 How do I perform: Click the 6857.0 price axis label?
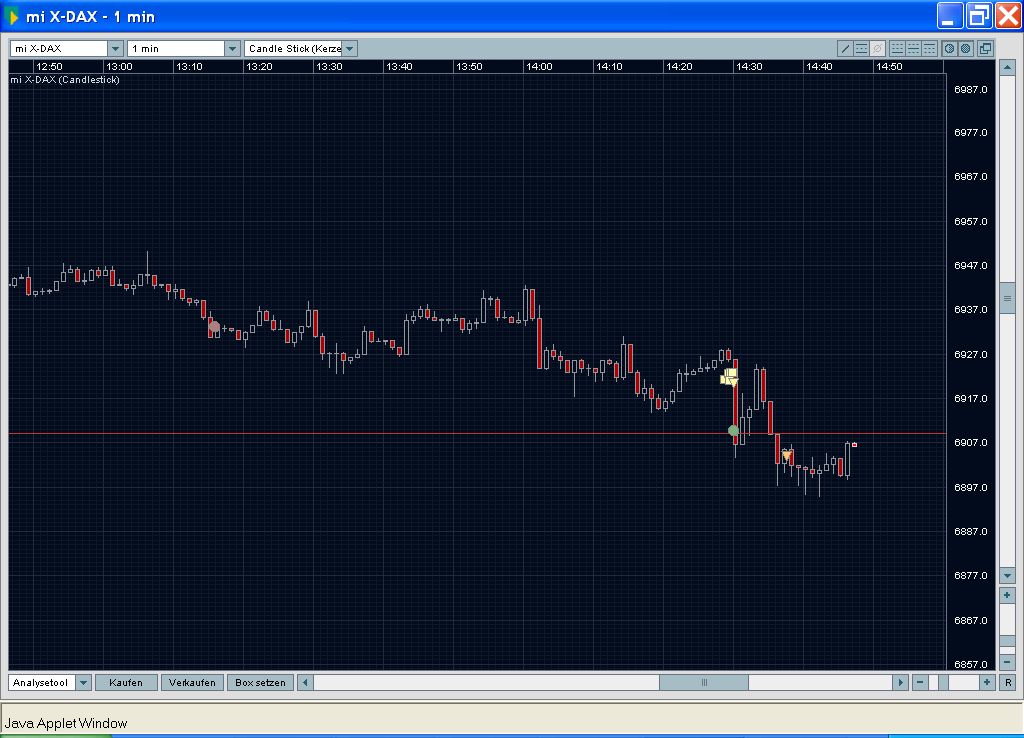click(x=970, y=664)
